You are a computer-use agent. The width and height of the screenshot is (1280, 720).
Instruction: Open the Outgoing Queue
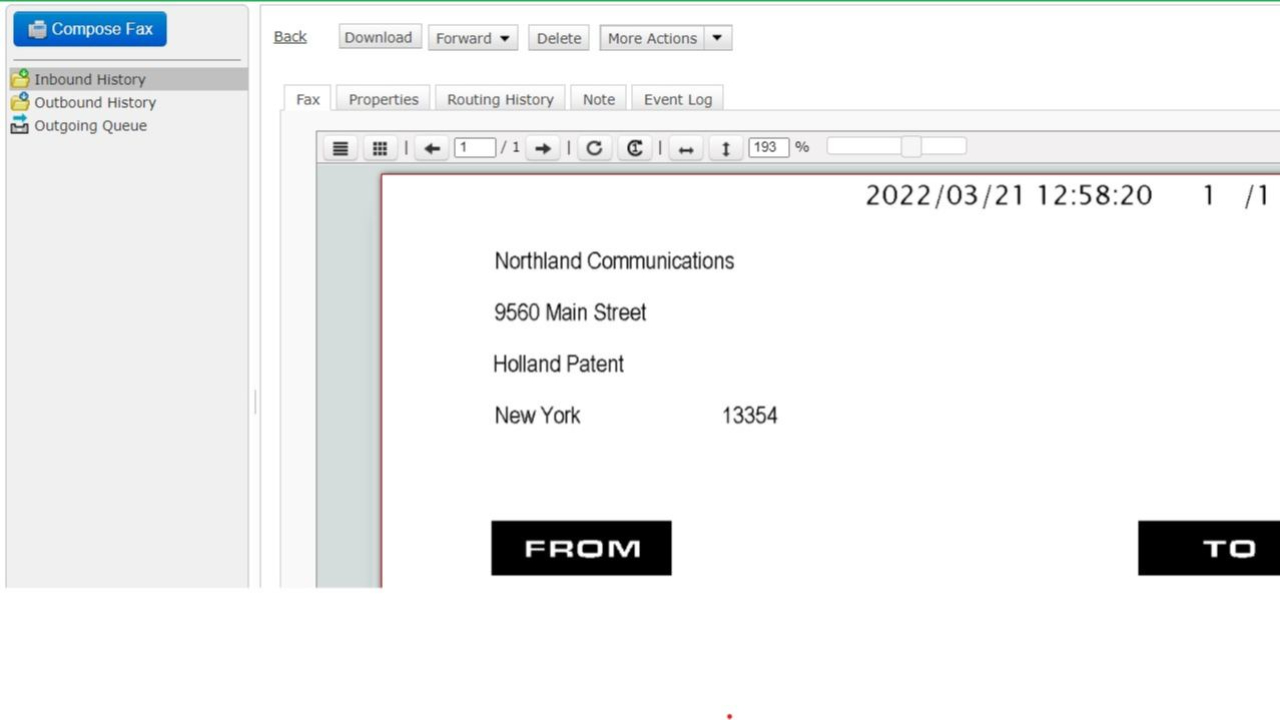[90, 125]
